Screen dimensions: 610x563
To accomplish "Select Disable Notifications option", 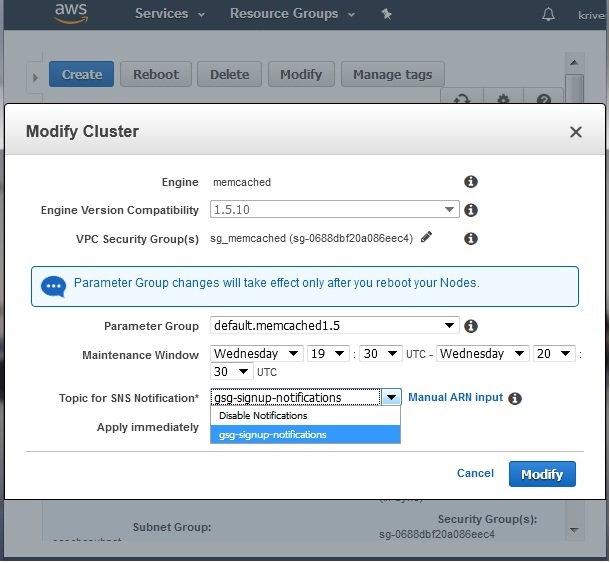I will (263, 415).
